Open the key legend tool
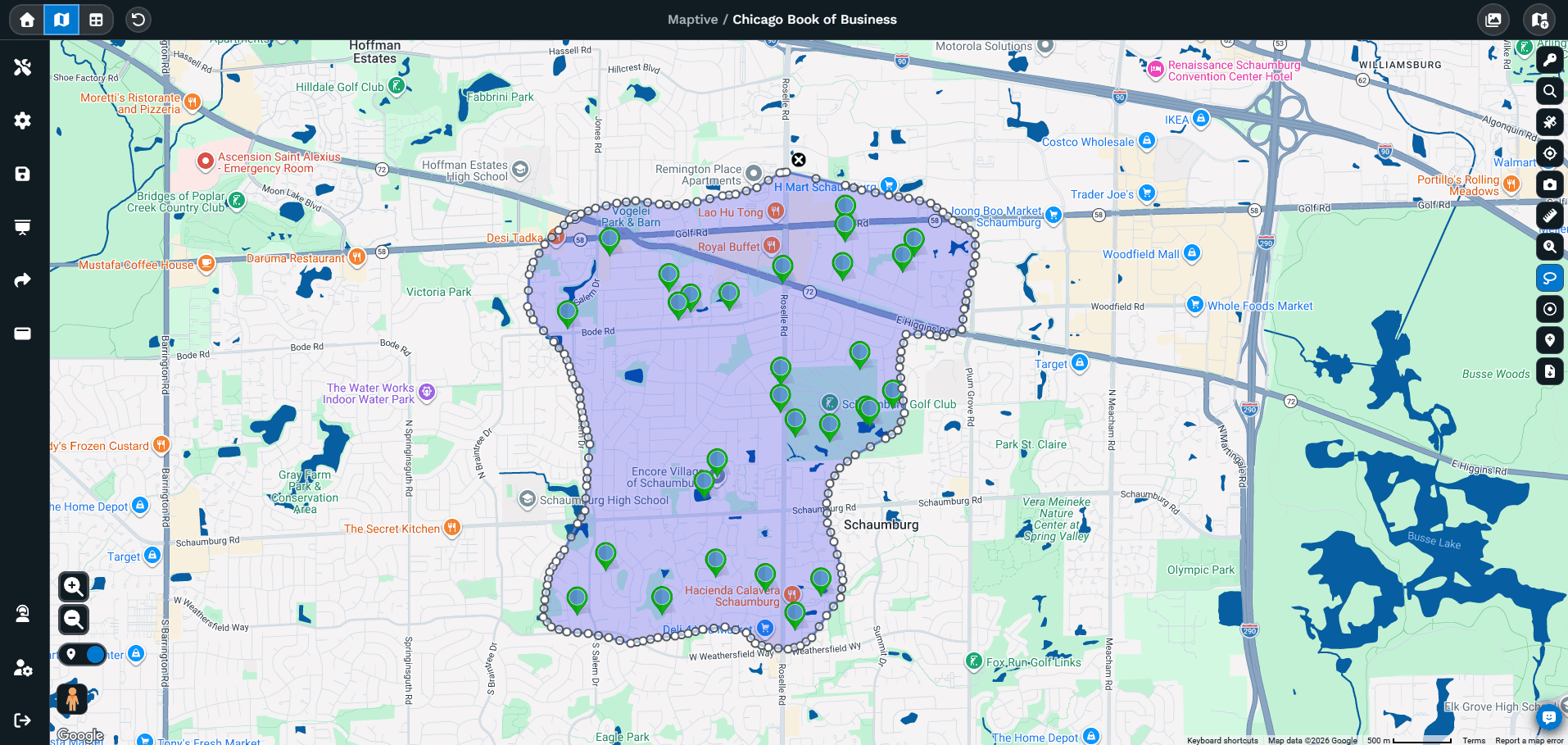 coord(1550,60)
